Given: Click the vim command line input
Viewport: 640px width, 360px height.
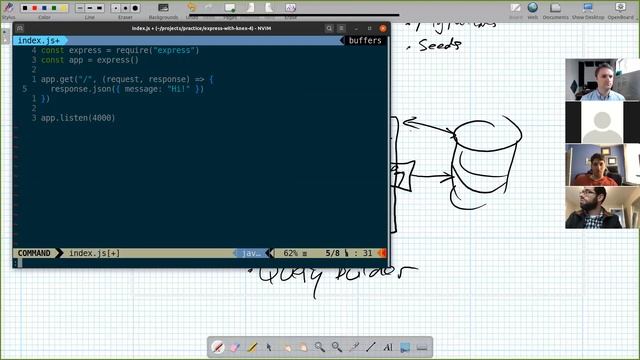Looking at the screenshot, I should pyautogui.click(x=200, y=263).
